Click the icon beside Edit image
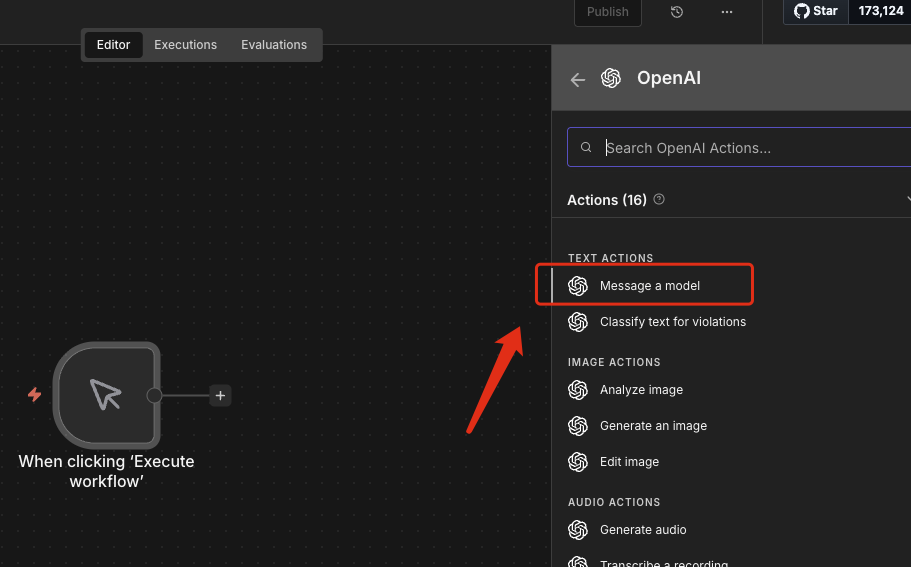Image resolution: width=911 pixels, height=567 pixels. (578, 462)
